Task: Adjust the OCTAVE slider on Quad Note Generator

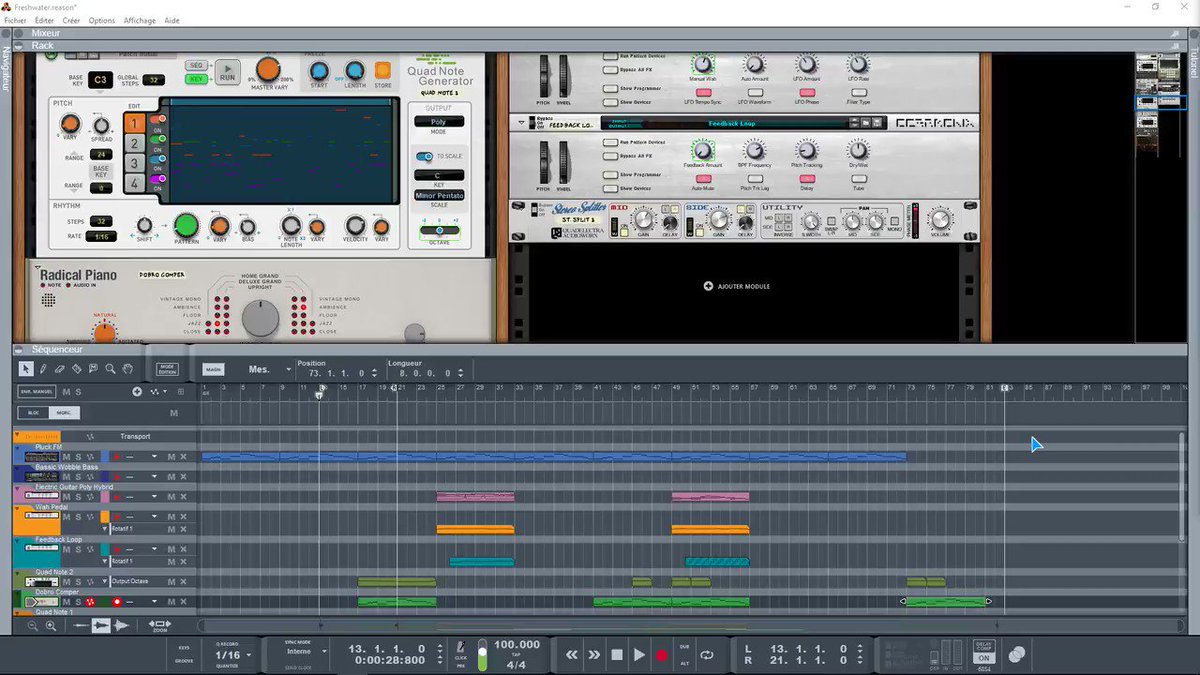Action: coord(440,231)
